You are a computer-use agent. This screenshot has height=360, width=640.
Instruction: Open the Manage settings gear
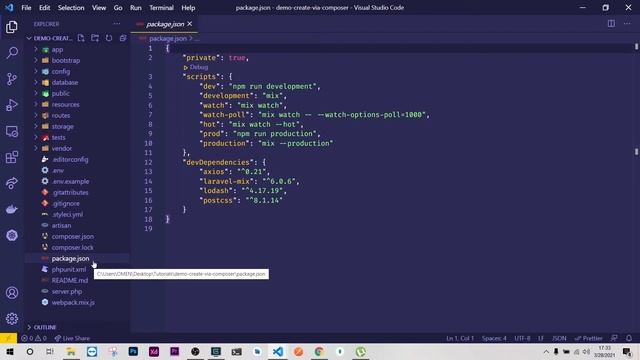(12, 318)
